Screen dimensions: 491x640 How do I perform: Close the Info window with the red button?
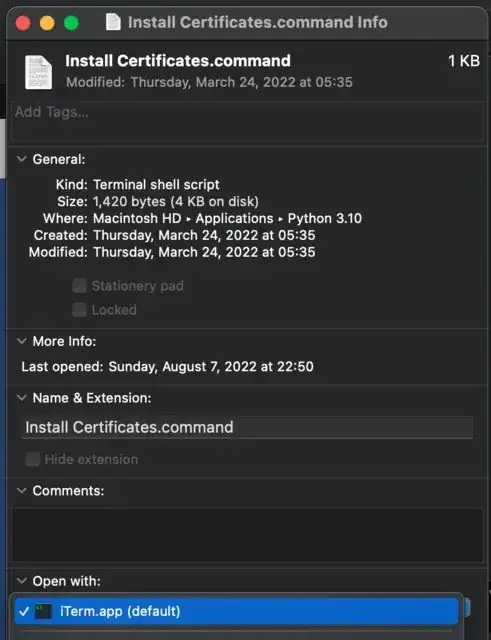23,23
